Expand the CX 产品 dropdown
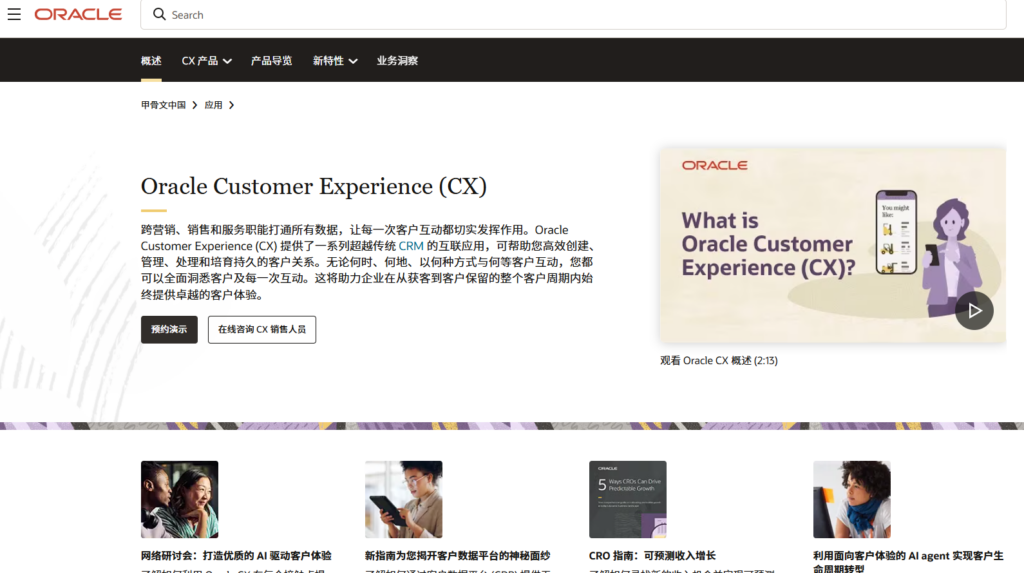 coord(206,61)
